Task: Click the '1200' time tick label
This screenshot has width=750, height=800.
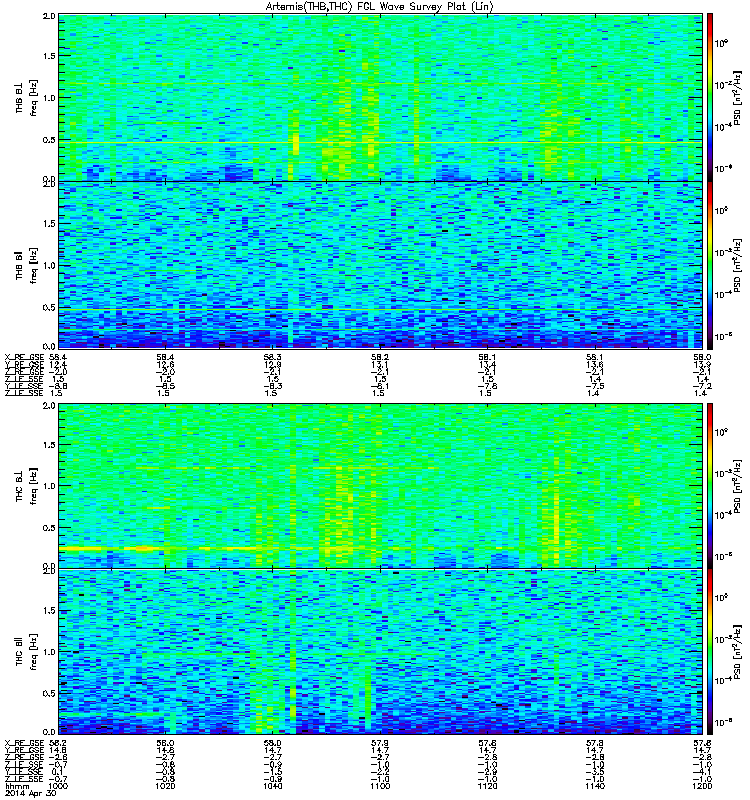Action: 702,786
